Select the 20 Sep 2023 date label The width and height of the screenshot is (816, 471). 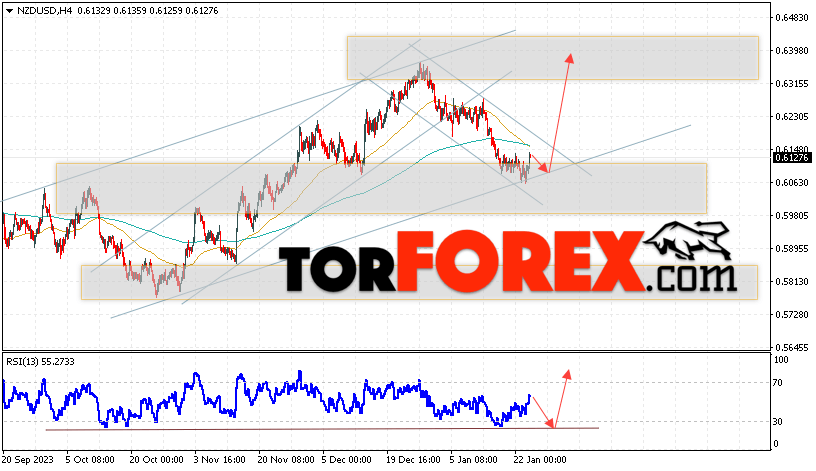(28, 460)
